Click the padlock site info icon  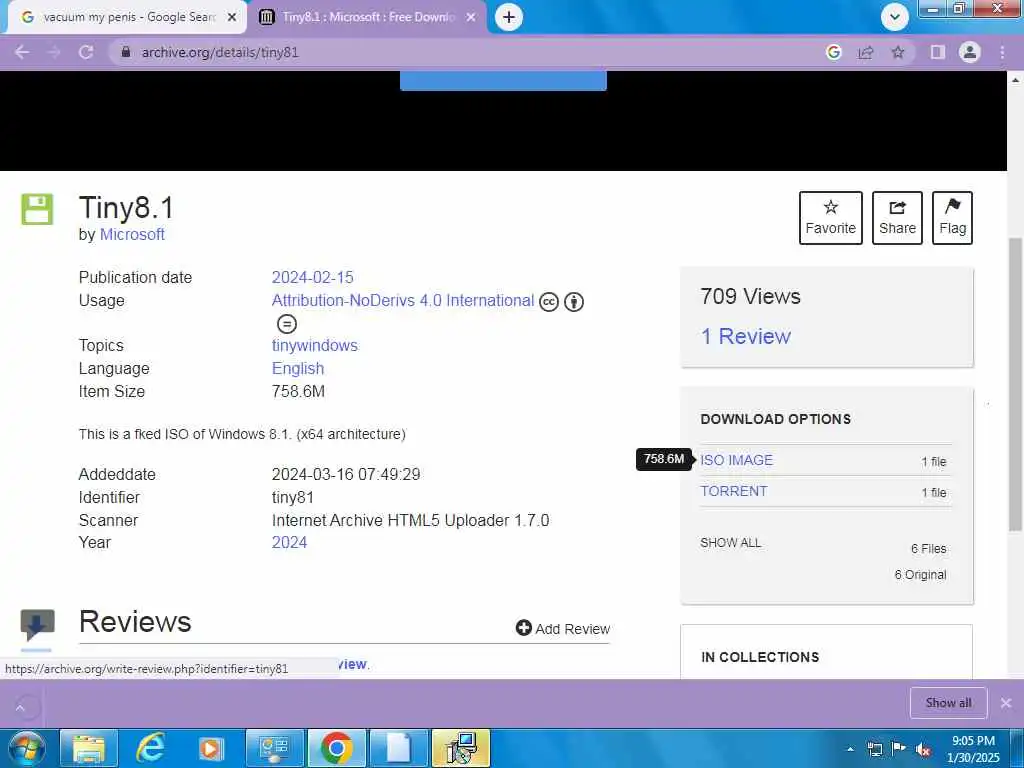coord(126,52)
